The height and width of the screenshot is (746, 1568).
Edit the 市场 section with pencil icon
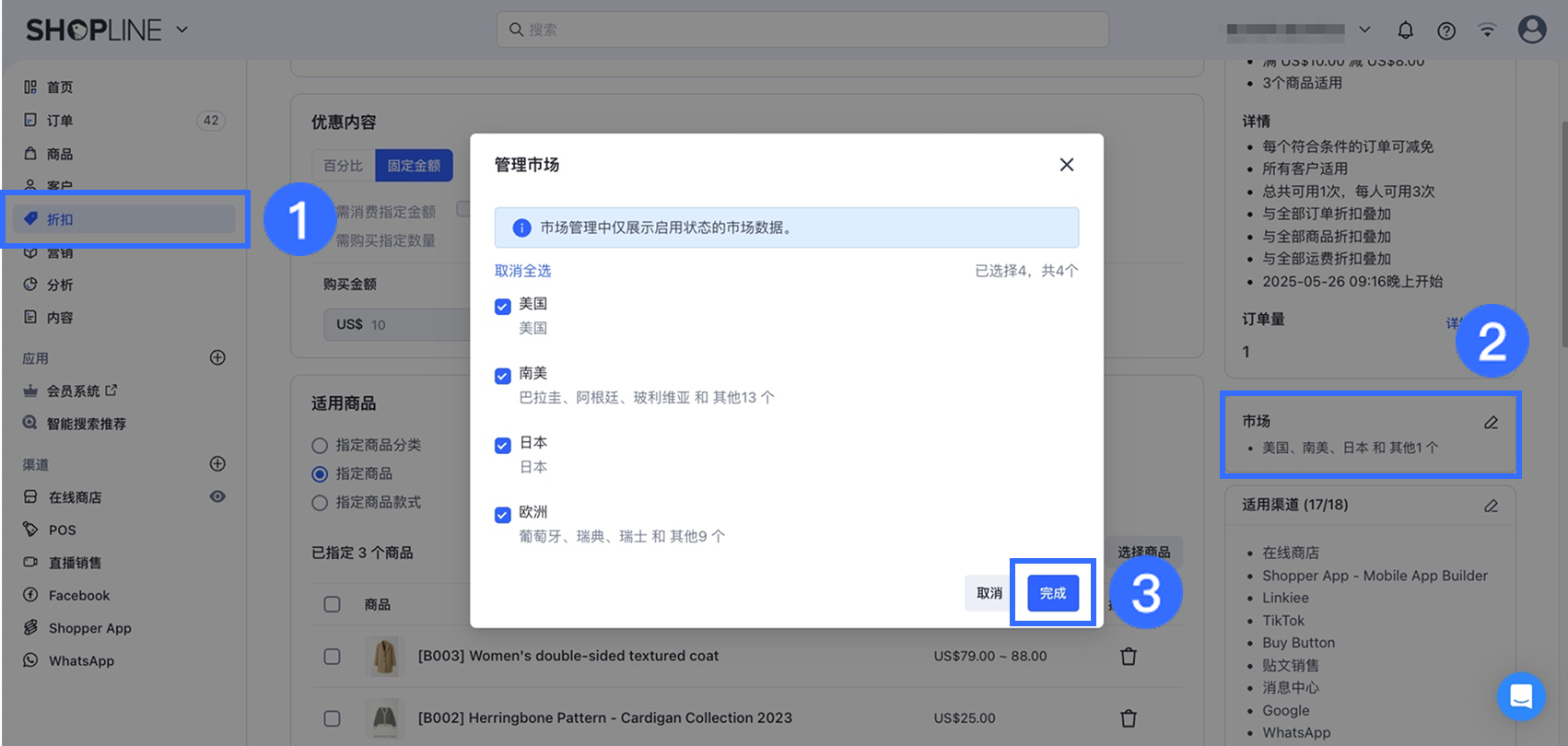pos(1491,423)
